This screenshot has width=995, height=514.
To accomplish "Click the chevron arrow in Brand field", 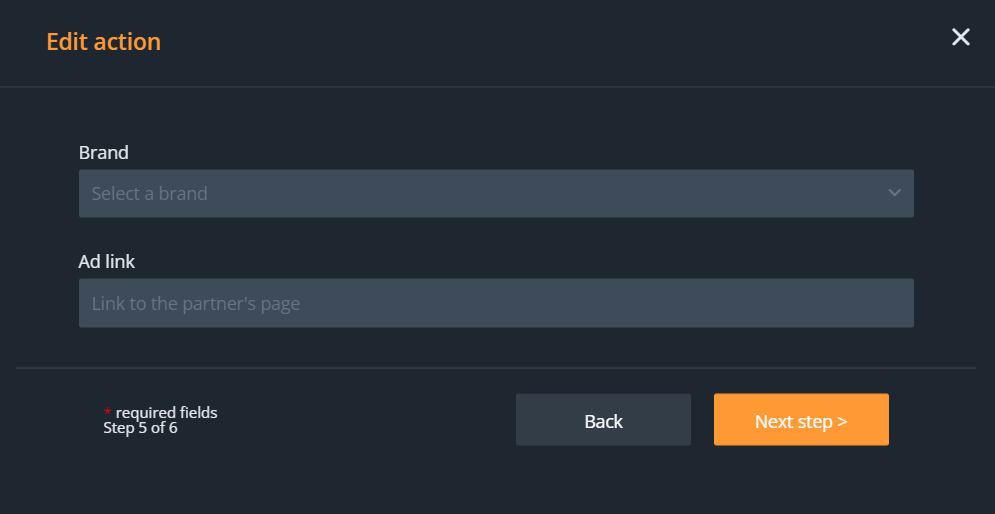I will tap(894, 193).
